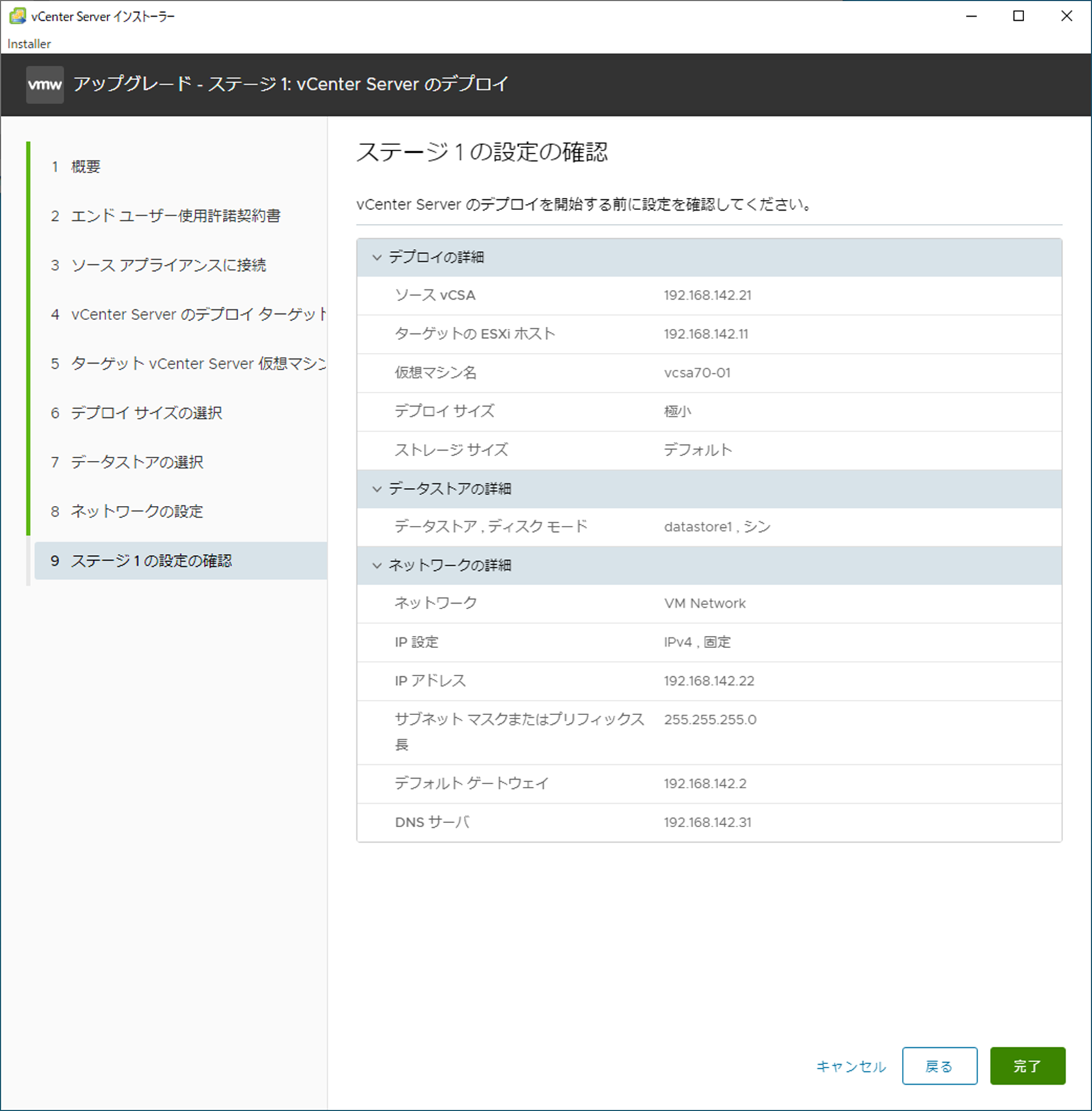Click the ターゲットの ESXi ホスト label

[475, 334]
